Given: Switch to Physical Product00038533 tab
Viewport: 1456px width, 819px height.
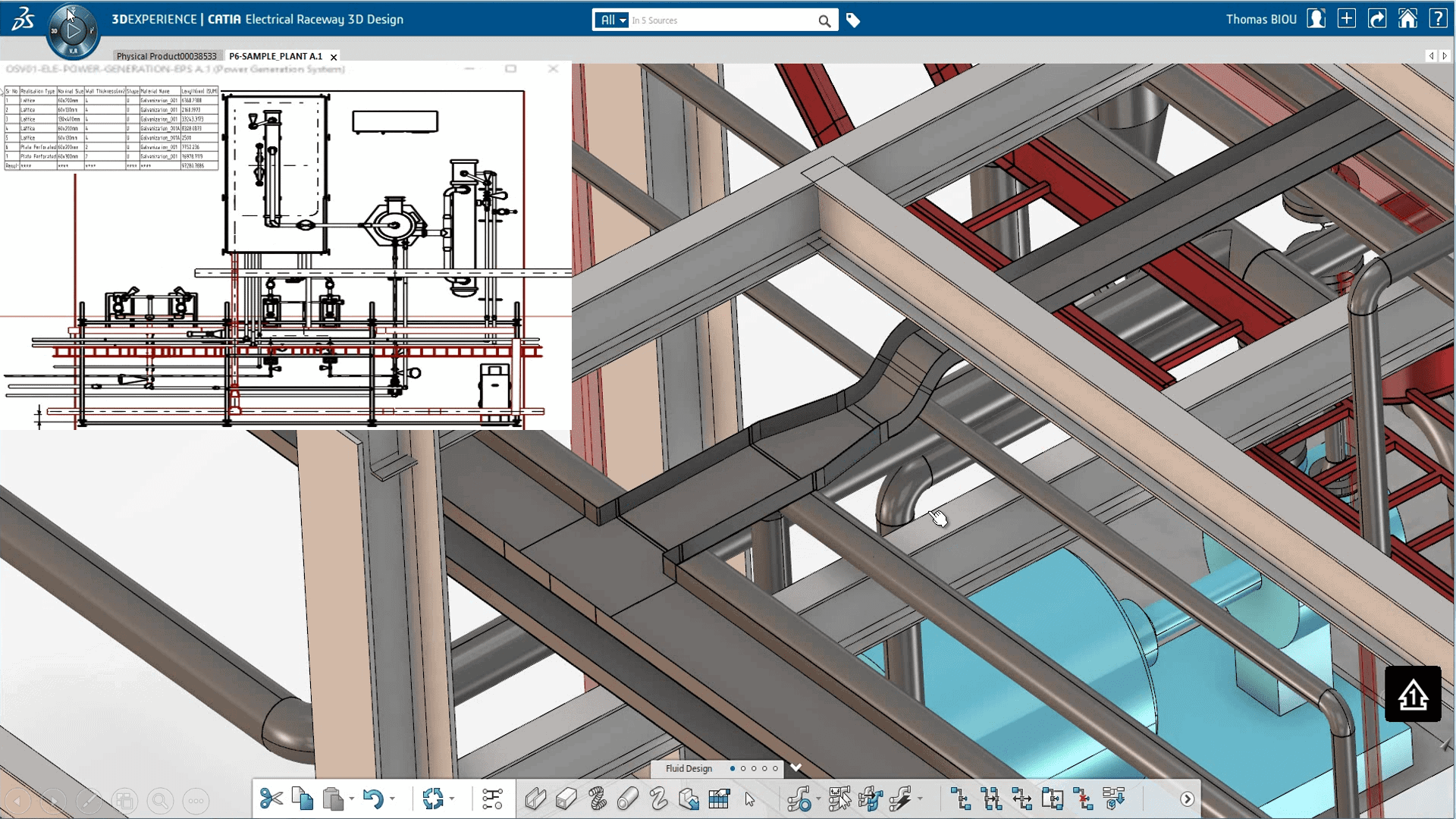Looking at the screenshot, I should pyautogui.click(x=167, y=56).
